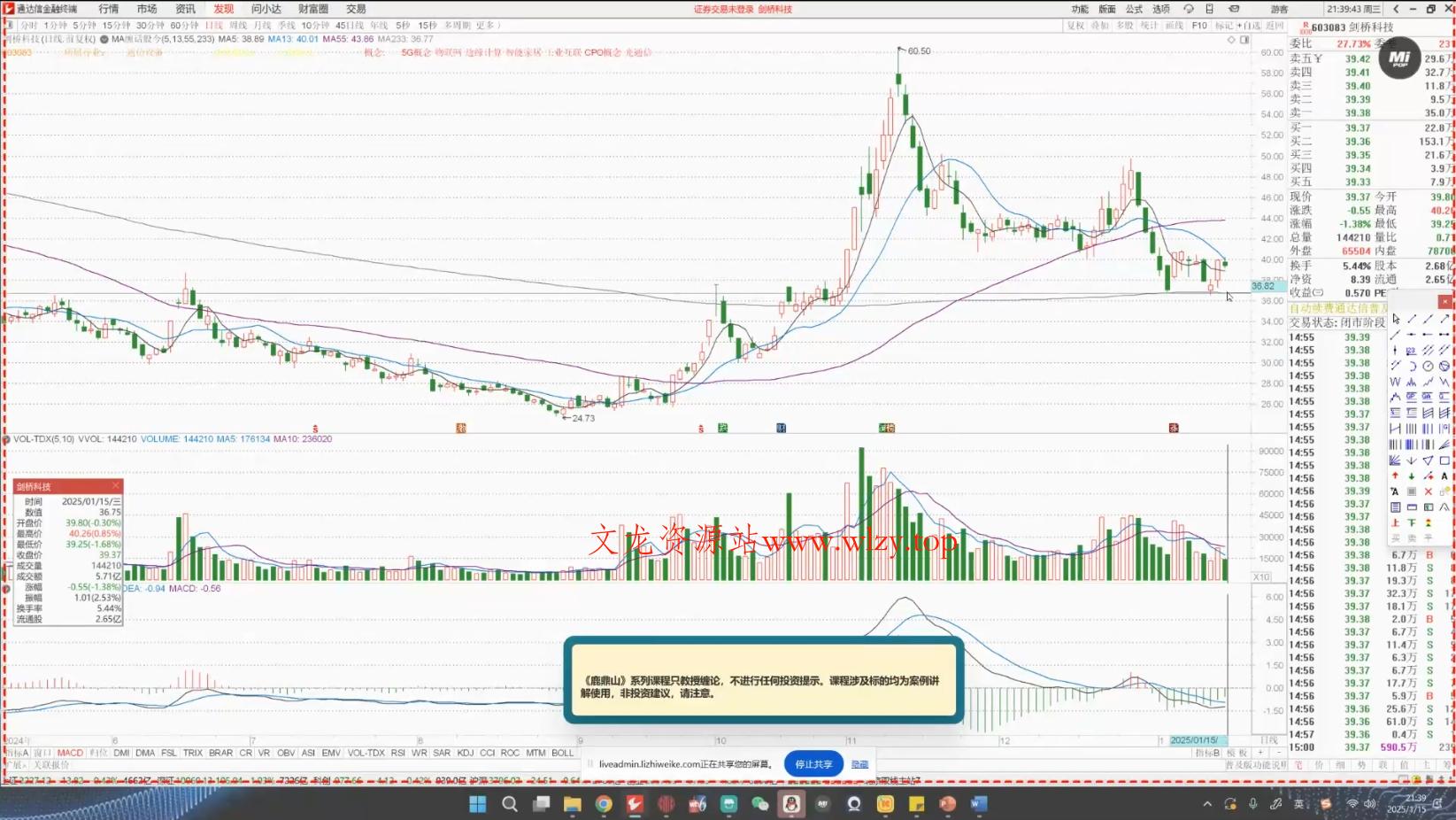Switch to the KDJ indicator tab

click(x=465, y=753)
